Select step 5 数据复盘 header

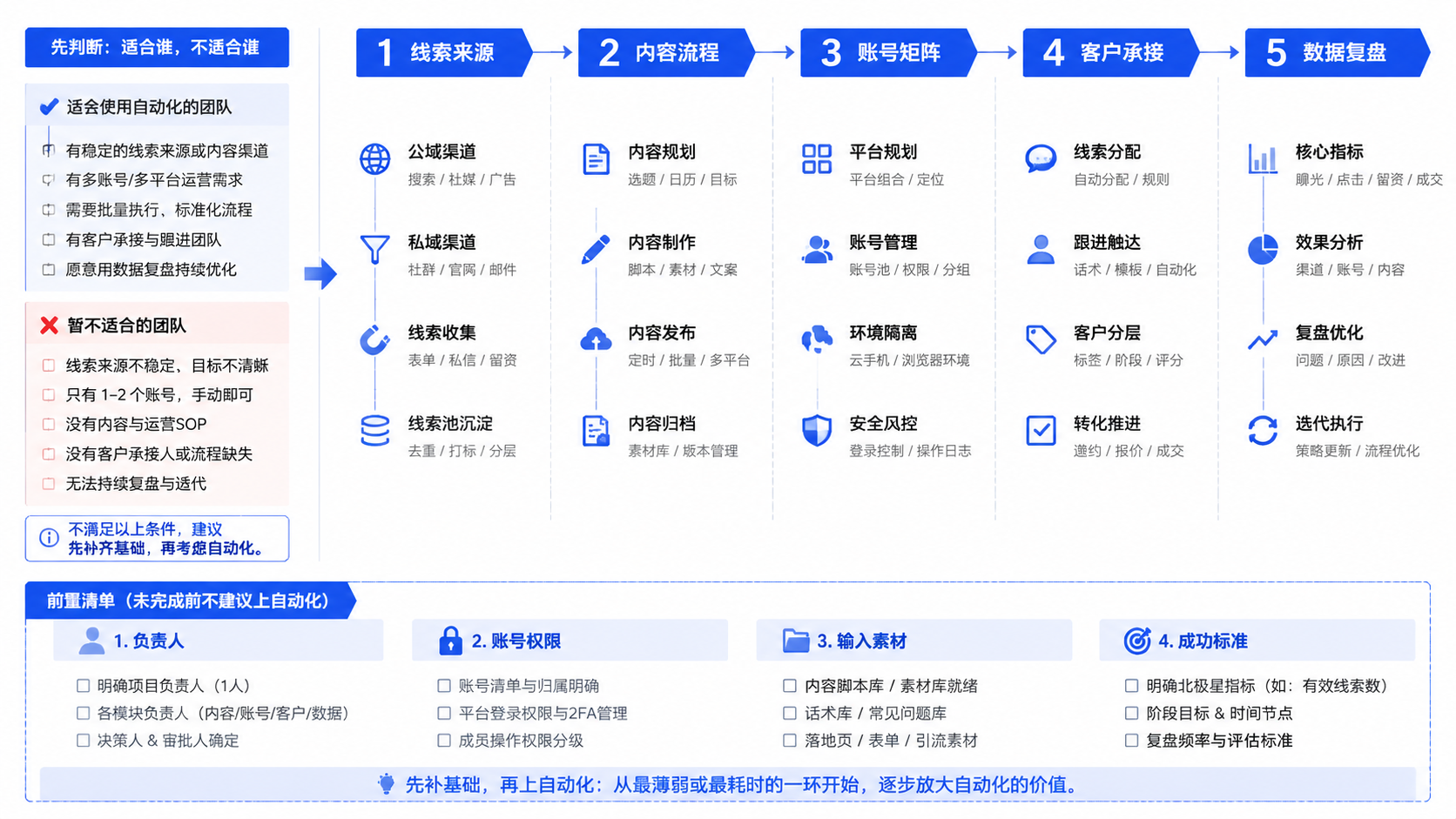pos(1337,52)
